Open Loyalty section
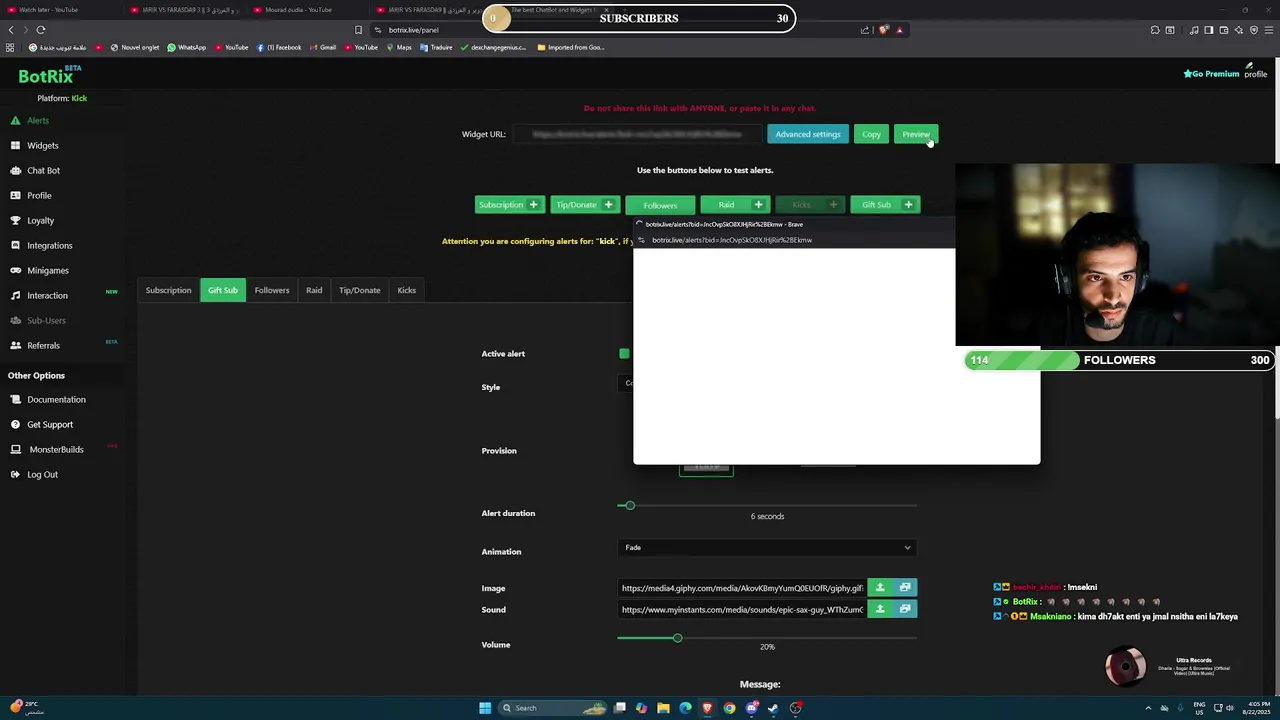This screenshot has height=720, width=1280. 40,220
